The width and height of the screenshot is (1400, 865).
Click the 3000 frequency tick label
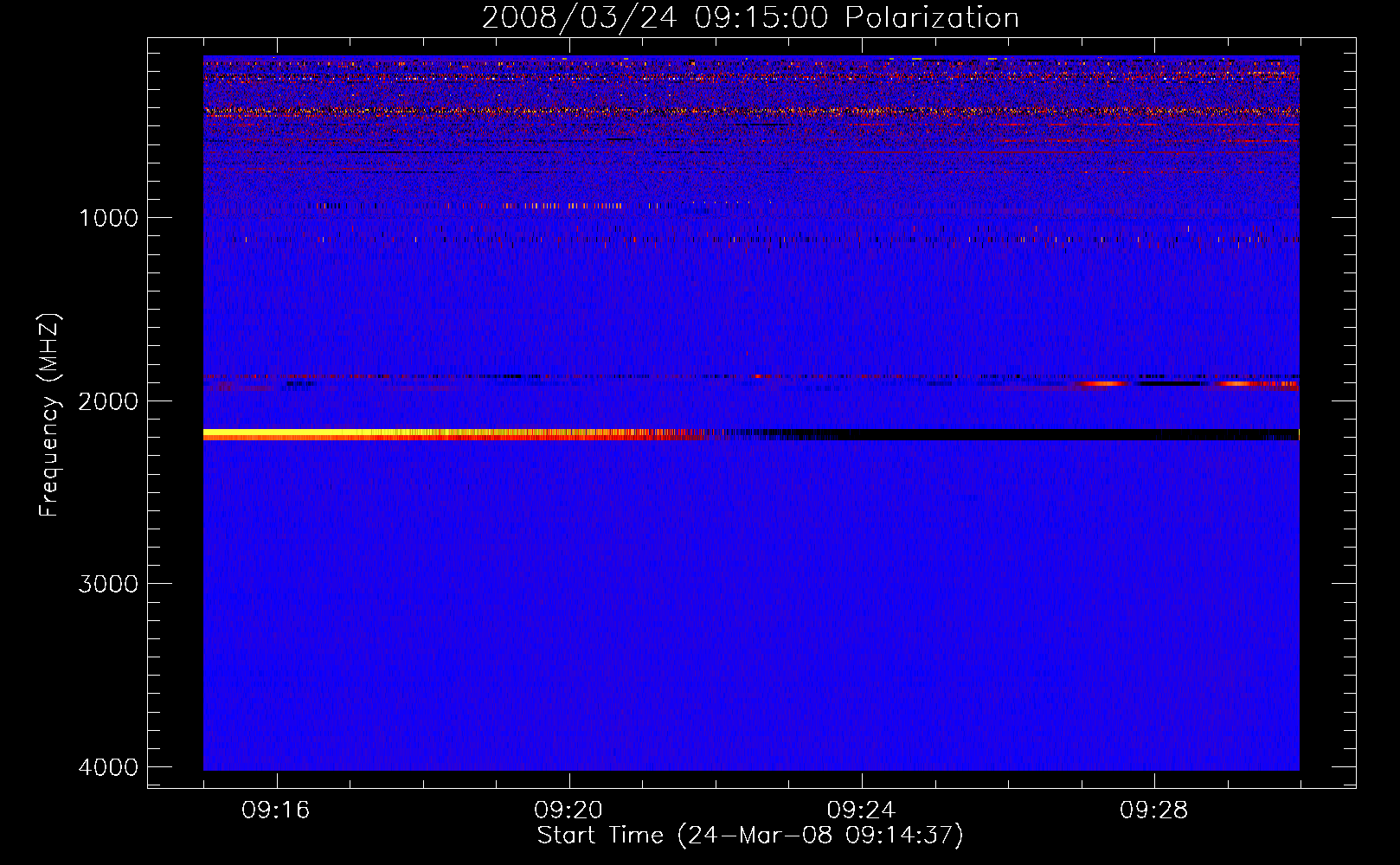click(108, 584)
